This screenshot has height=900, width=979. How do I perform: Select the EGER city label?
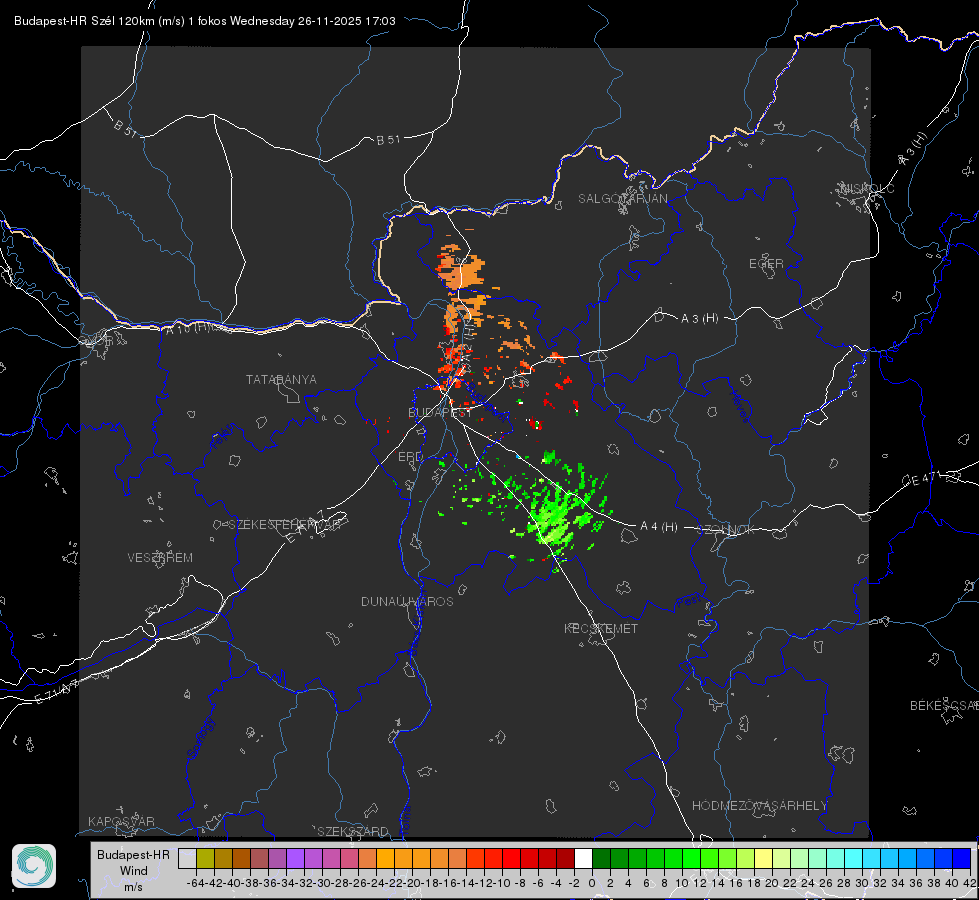coord(766,264)
